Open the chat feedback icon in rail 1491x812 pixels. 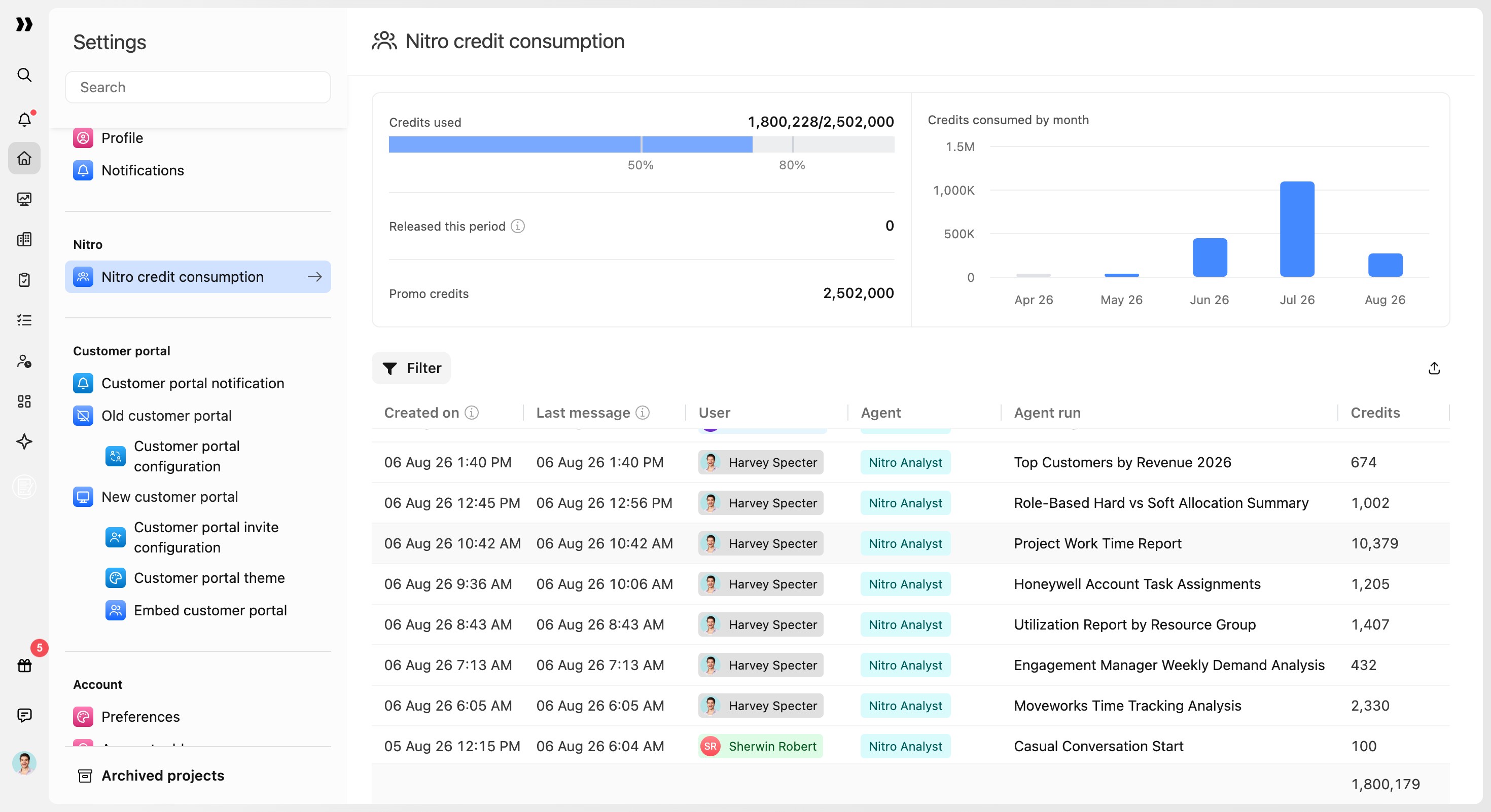coord(24,715)
